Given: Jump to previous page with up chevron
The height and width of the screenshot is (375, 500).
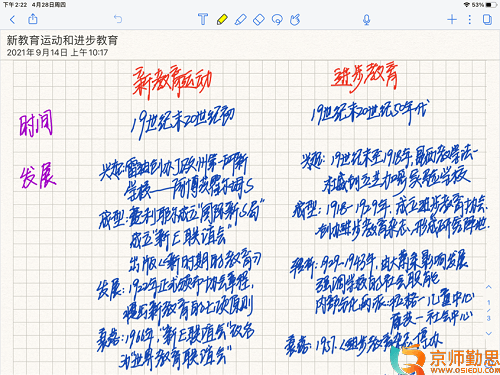Looking at the screenshot, I should point(489,287).
